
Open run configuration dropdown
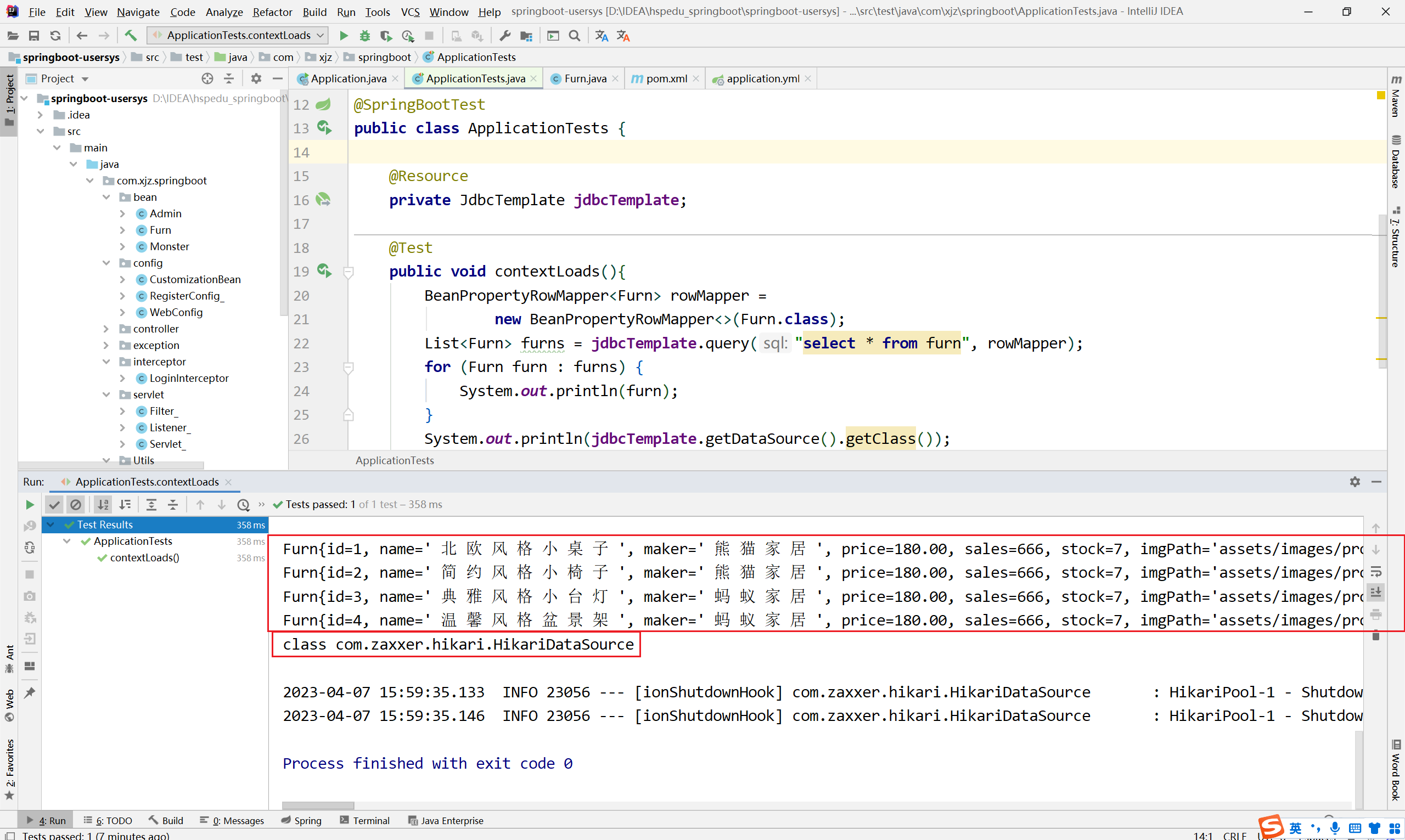pos(237,36)
